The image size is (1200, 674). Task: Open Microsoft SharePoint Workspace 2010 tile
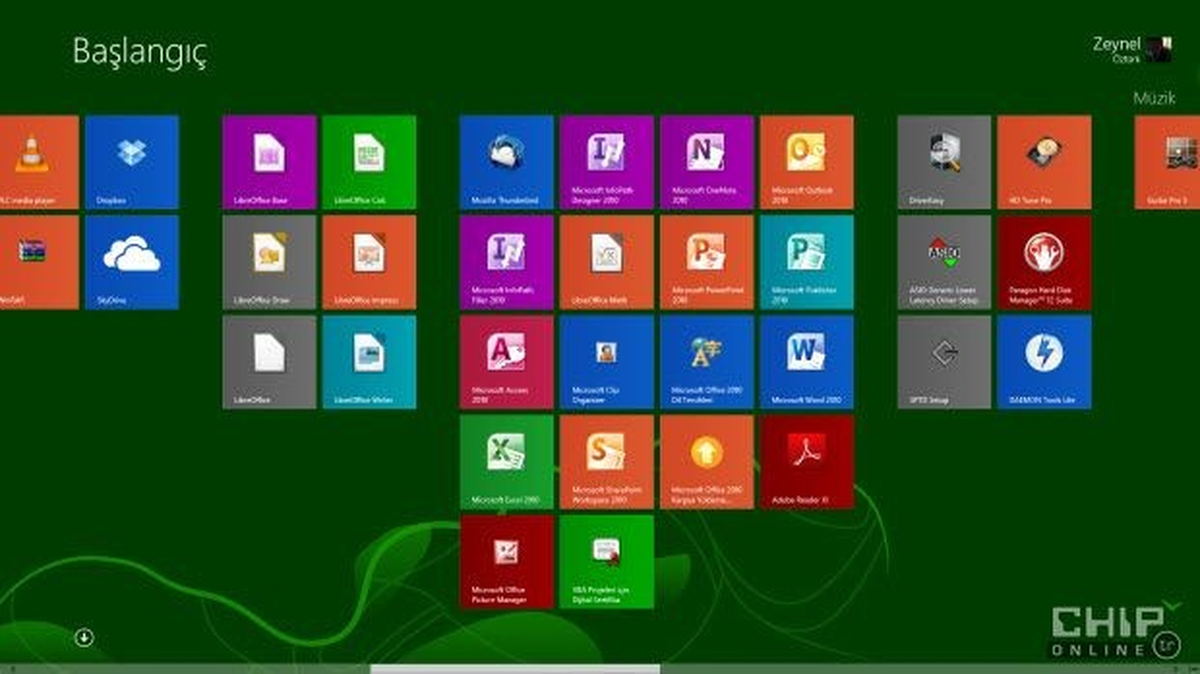coord(607,462)
